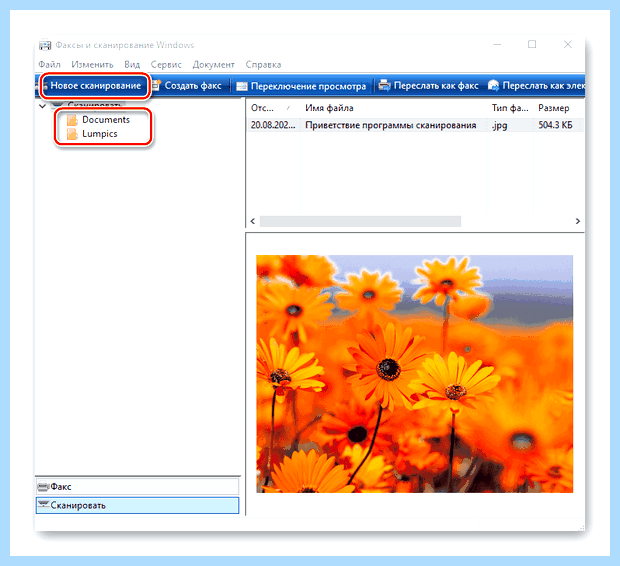The width and height of the screenshot is (620, 566).
Task: Sort by the Отс... date column
Action: [x=273, y=108]
